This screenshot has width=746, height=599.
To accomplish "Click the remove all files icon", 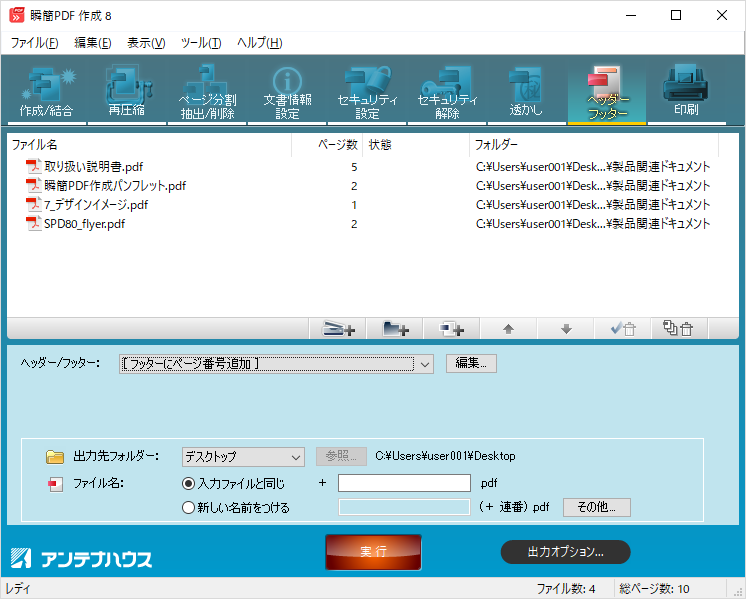I will [679, 329].
